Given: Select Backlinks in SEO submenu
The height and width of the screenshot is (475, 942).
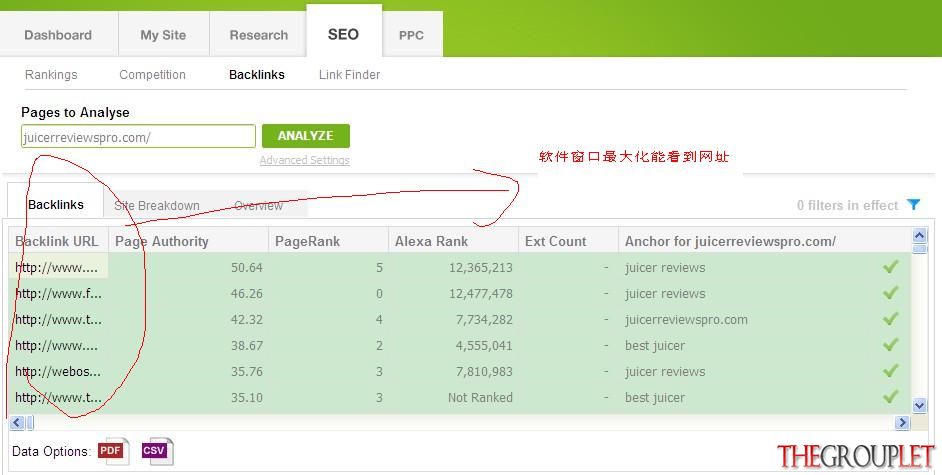Looking at the screenshot, I should [257, 74].
